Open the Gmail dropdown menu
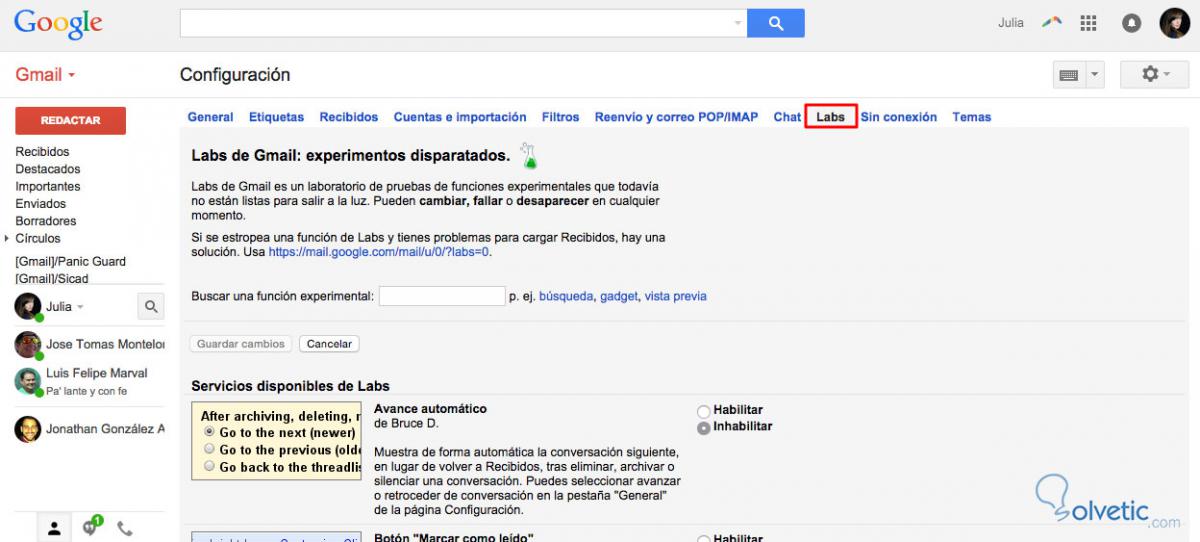 pyautogui.click(x=45, y=75)
